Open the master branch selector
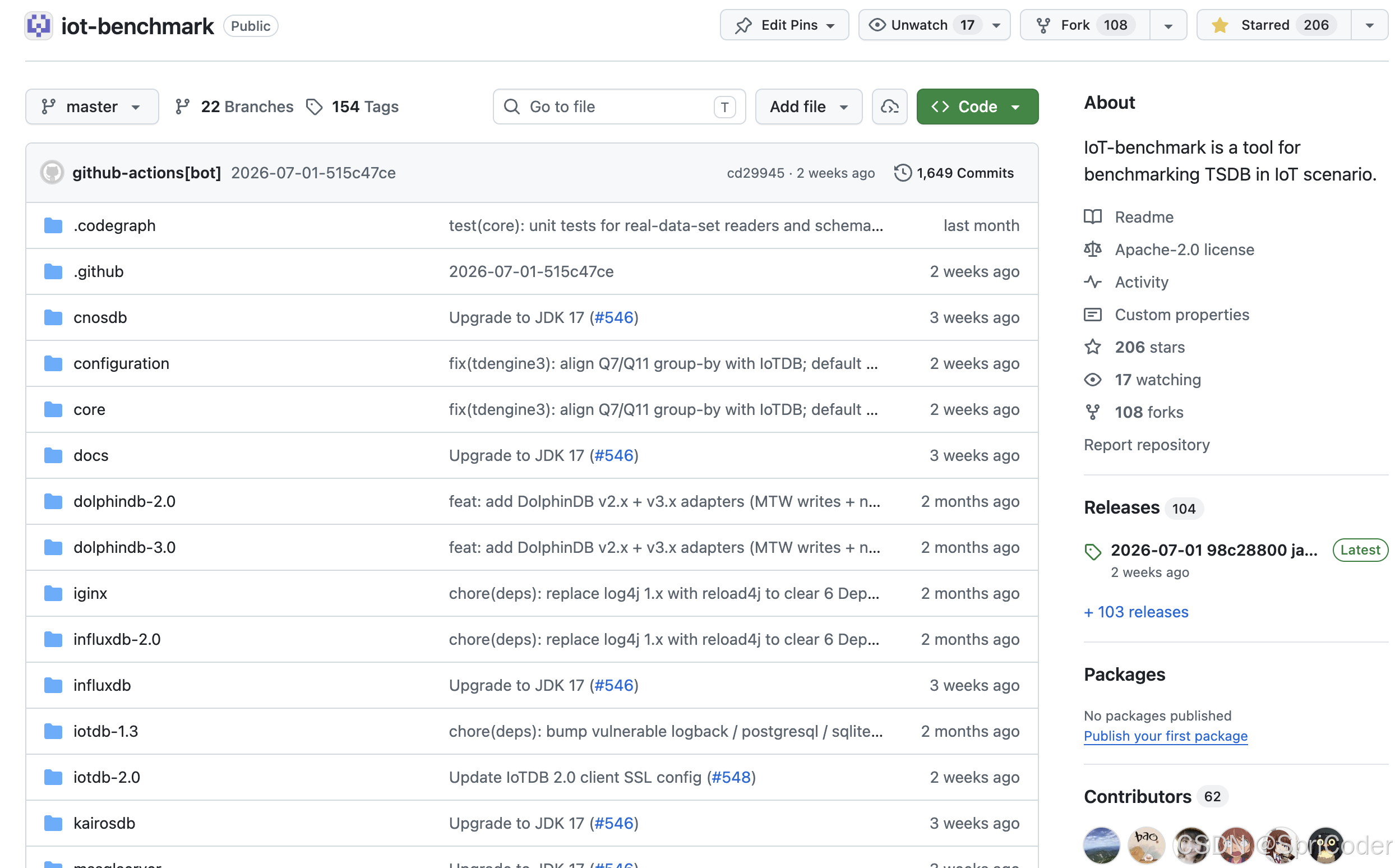 [x=93, y=107]
